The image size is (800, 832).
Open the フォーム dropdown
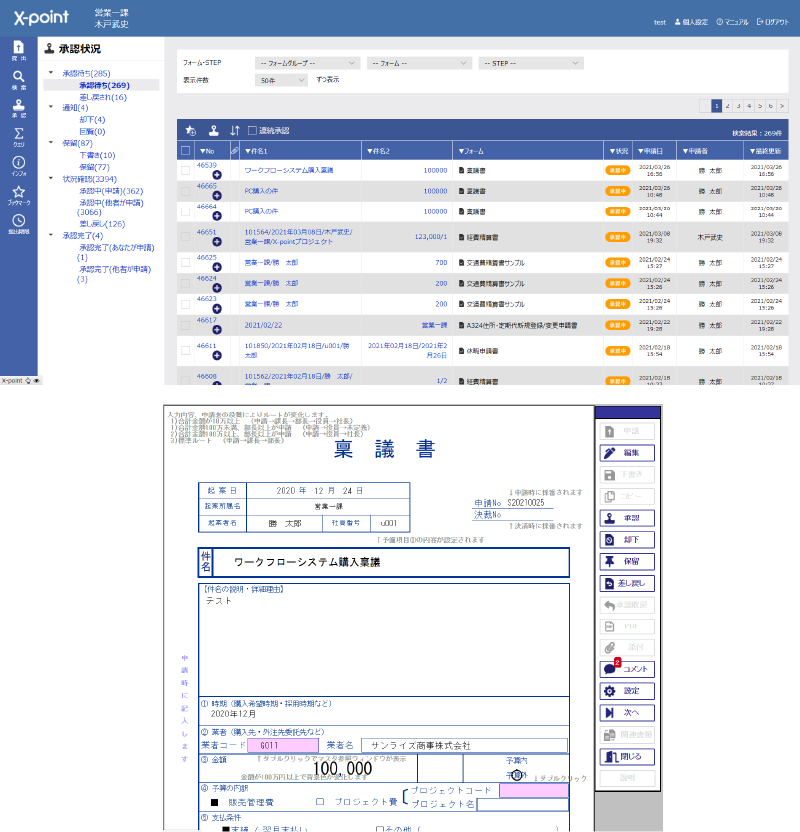[x=419, y=63]
